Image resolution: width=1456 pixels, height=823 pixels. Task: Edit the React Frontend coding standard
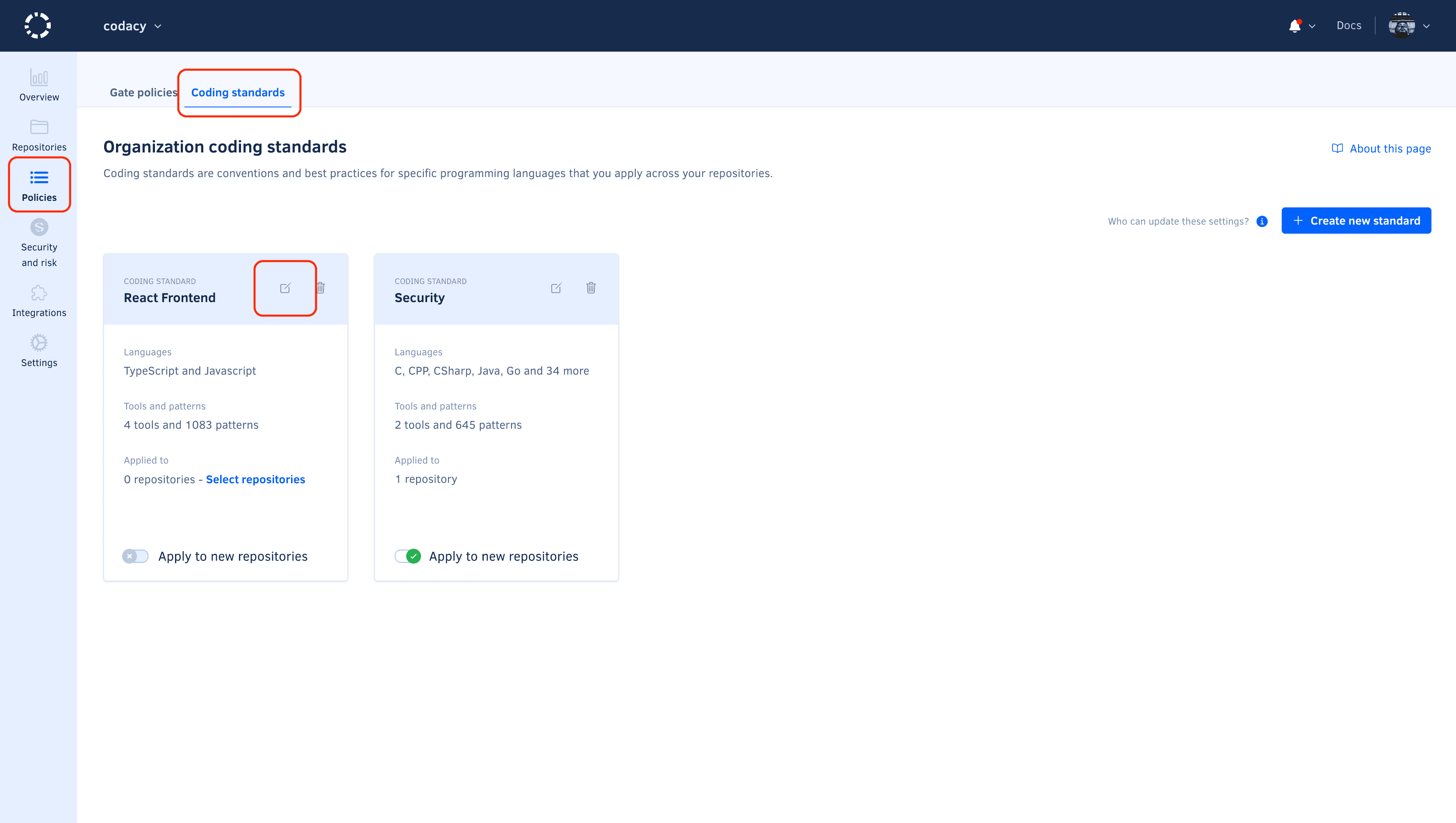[x=285, y=288]
